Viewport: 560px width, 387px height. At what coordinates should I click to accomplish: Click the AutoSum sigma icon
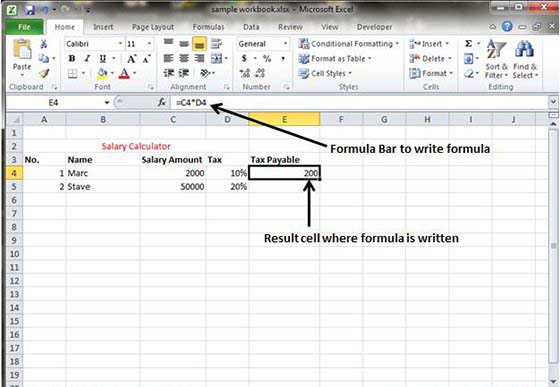point(468,44)
